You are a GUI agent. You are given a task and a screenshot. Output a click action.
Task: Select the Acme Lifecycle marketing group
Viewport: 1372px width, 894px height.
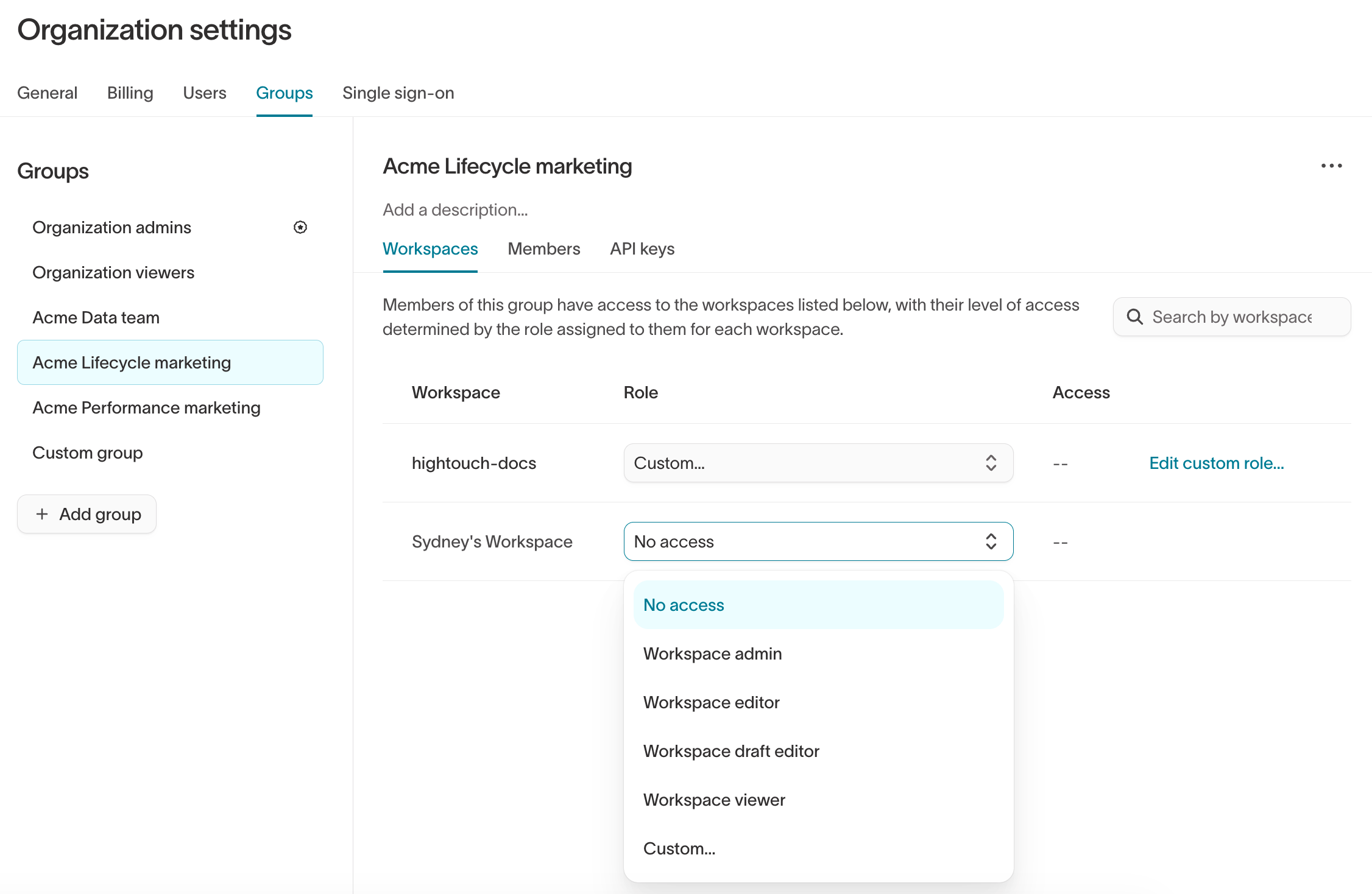[170, 362]
